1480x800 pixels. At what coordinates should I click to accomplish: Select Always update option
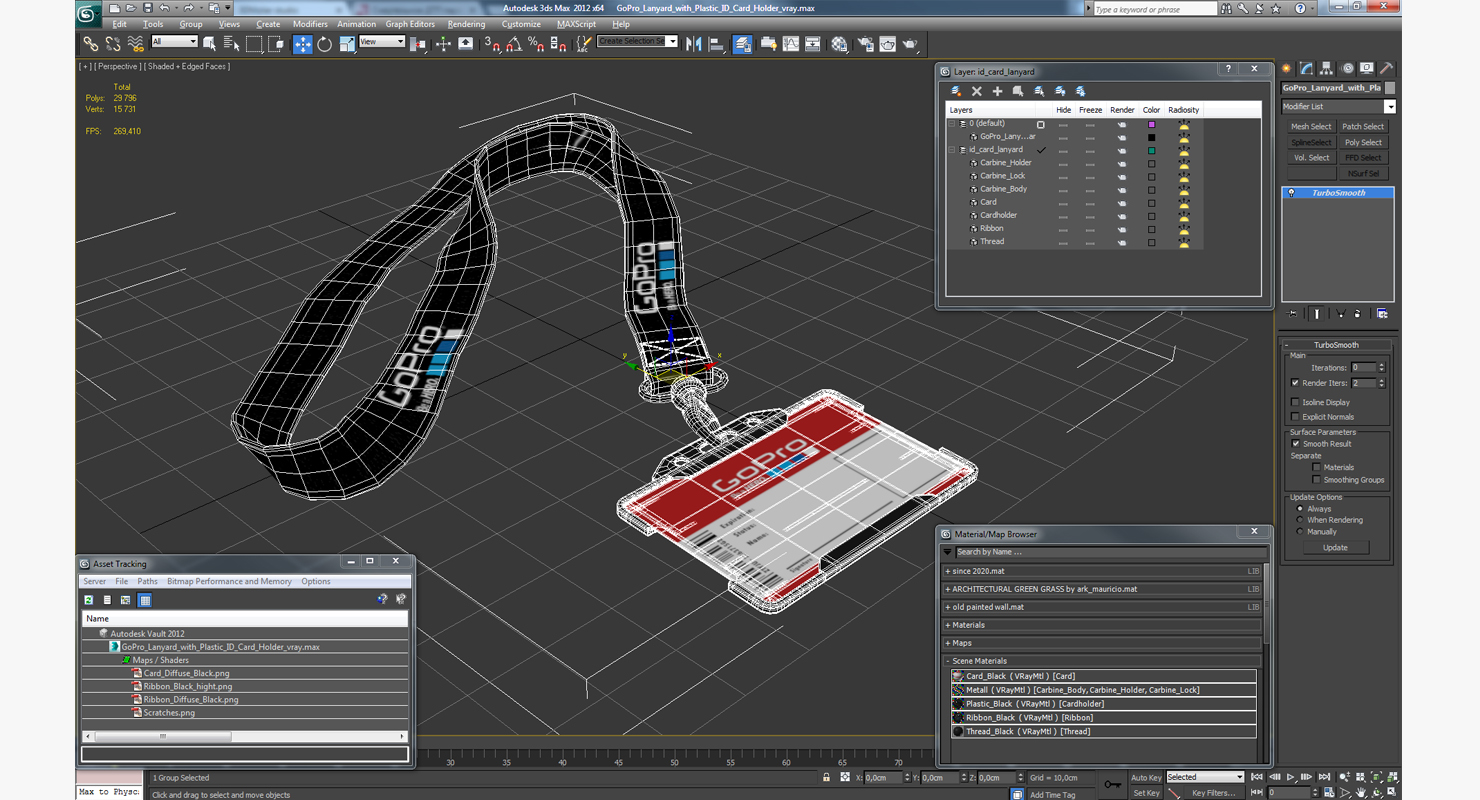1300,509
